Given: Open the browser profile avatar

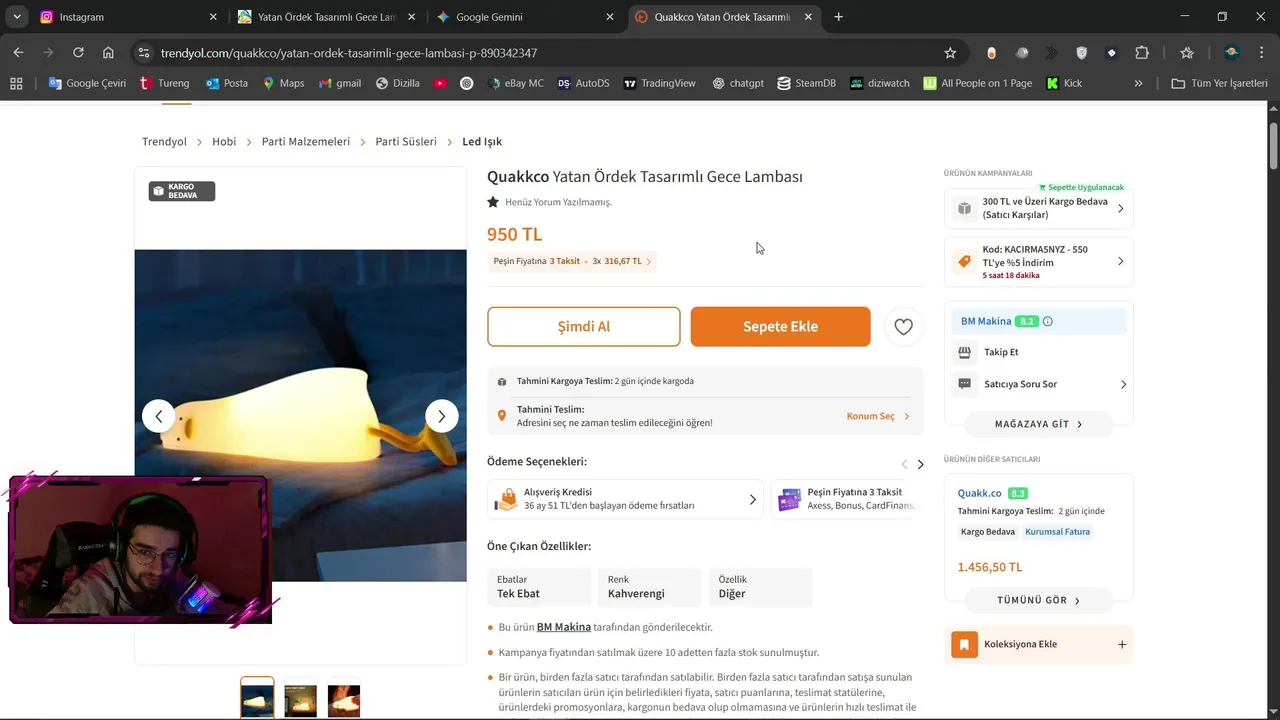Looking at the screenshot, I should click(x=1232, y=53).
